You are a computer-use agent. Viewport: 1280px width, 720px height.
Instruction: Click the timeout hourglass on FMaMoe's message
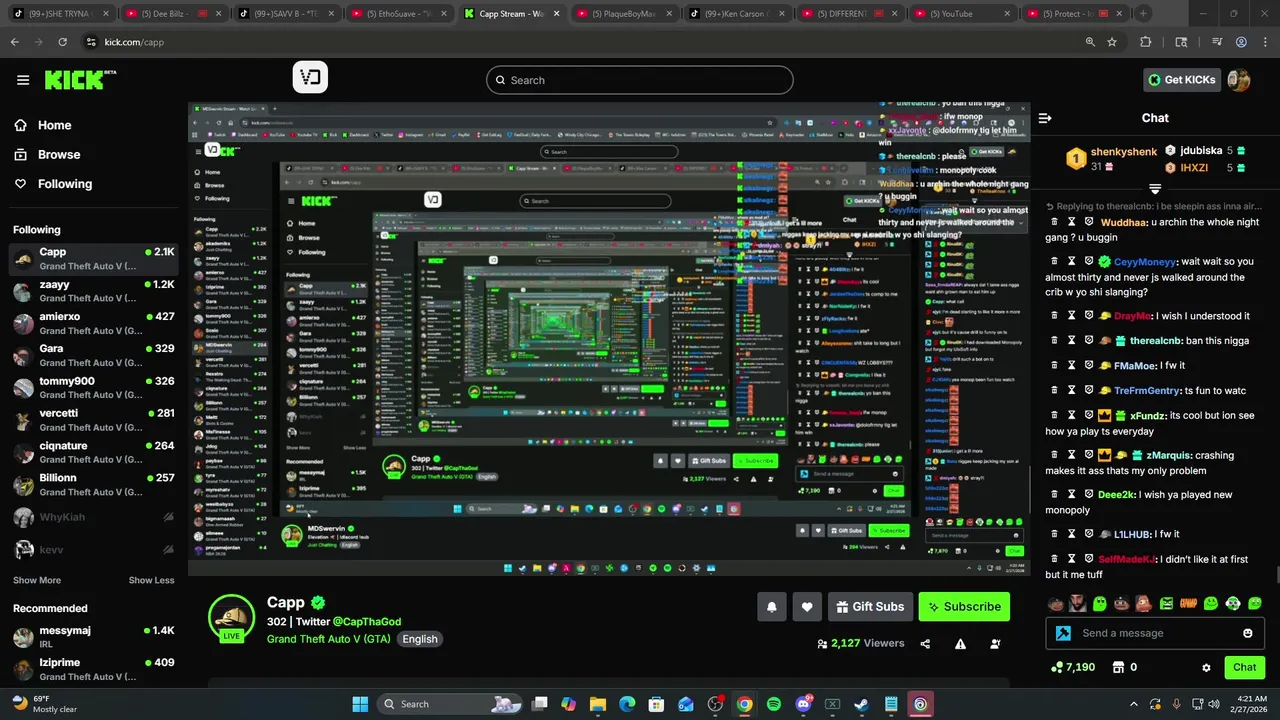tap(1071, 365)
